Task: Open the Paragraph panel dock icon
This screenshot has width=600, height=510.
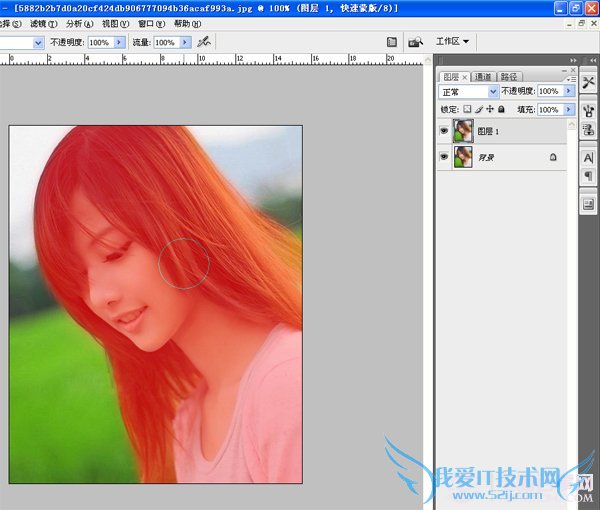Action: (x=588, y=176)
